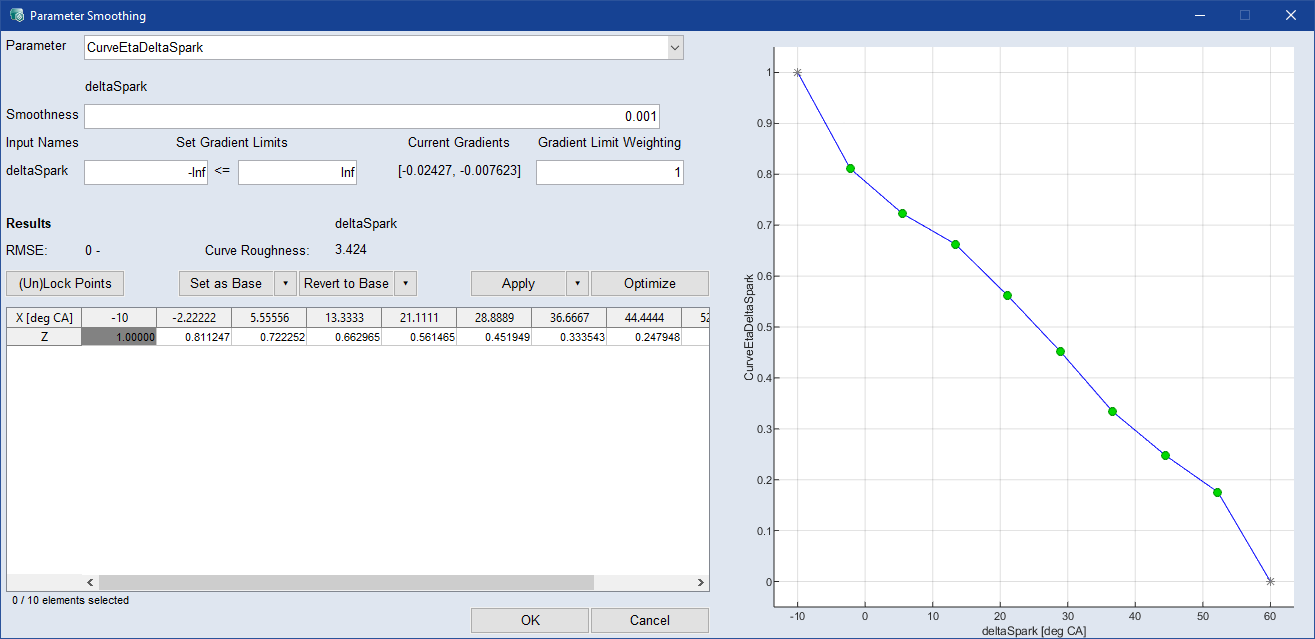Click the table horizontal scrollbar left arrow
This screenshot has height=639, width=1315.
89,582
